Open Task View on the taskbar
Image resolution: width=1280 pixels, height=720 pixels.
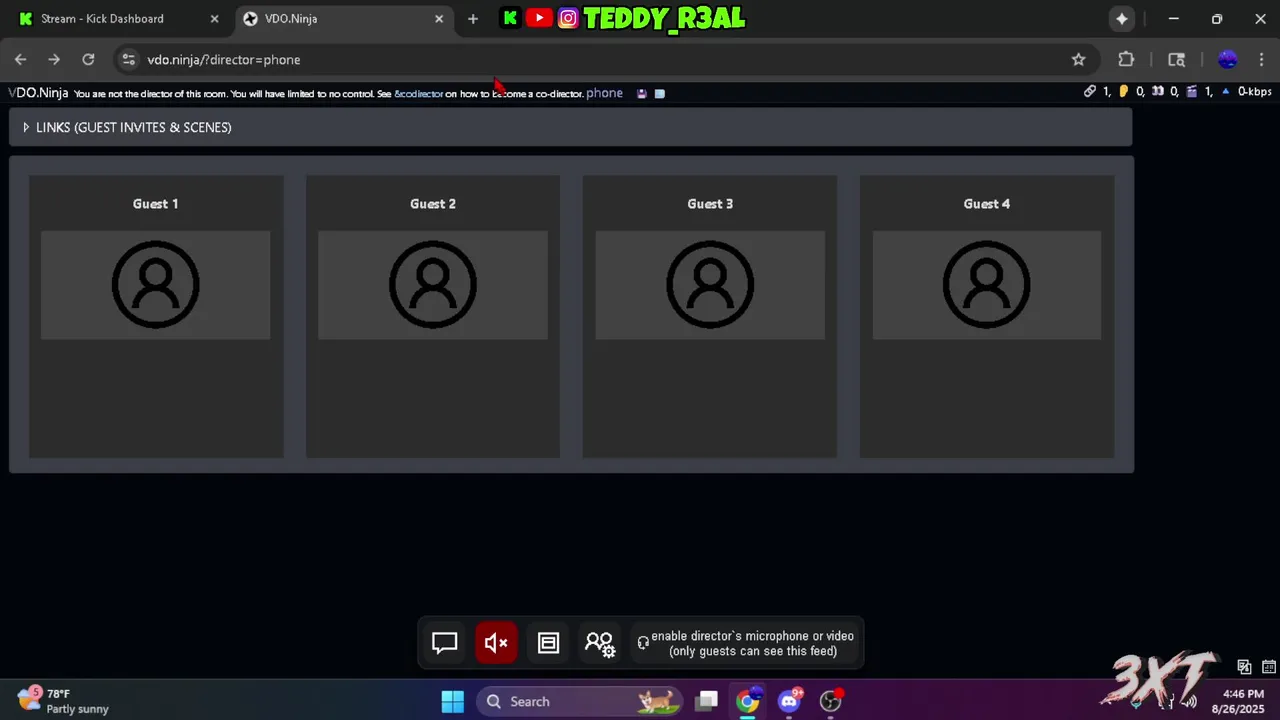click(x=707, y=702)
